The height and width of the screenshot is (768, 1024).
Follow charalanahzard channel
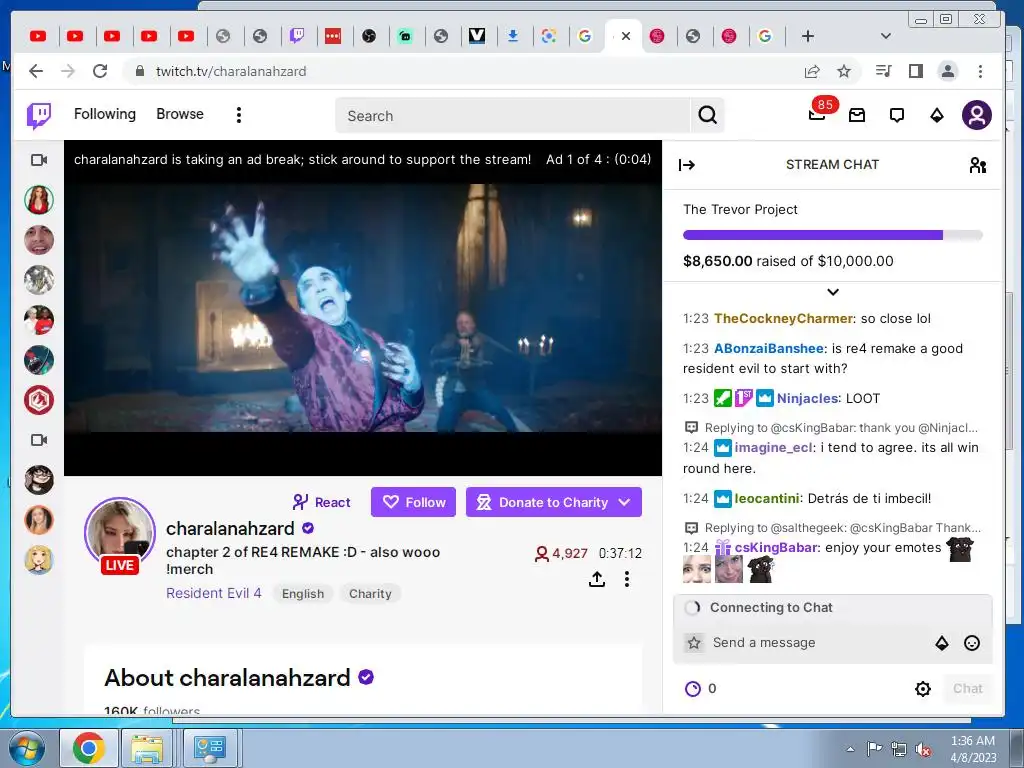tap(413, 502)
